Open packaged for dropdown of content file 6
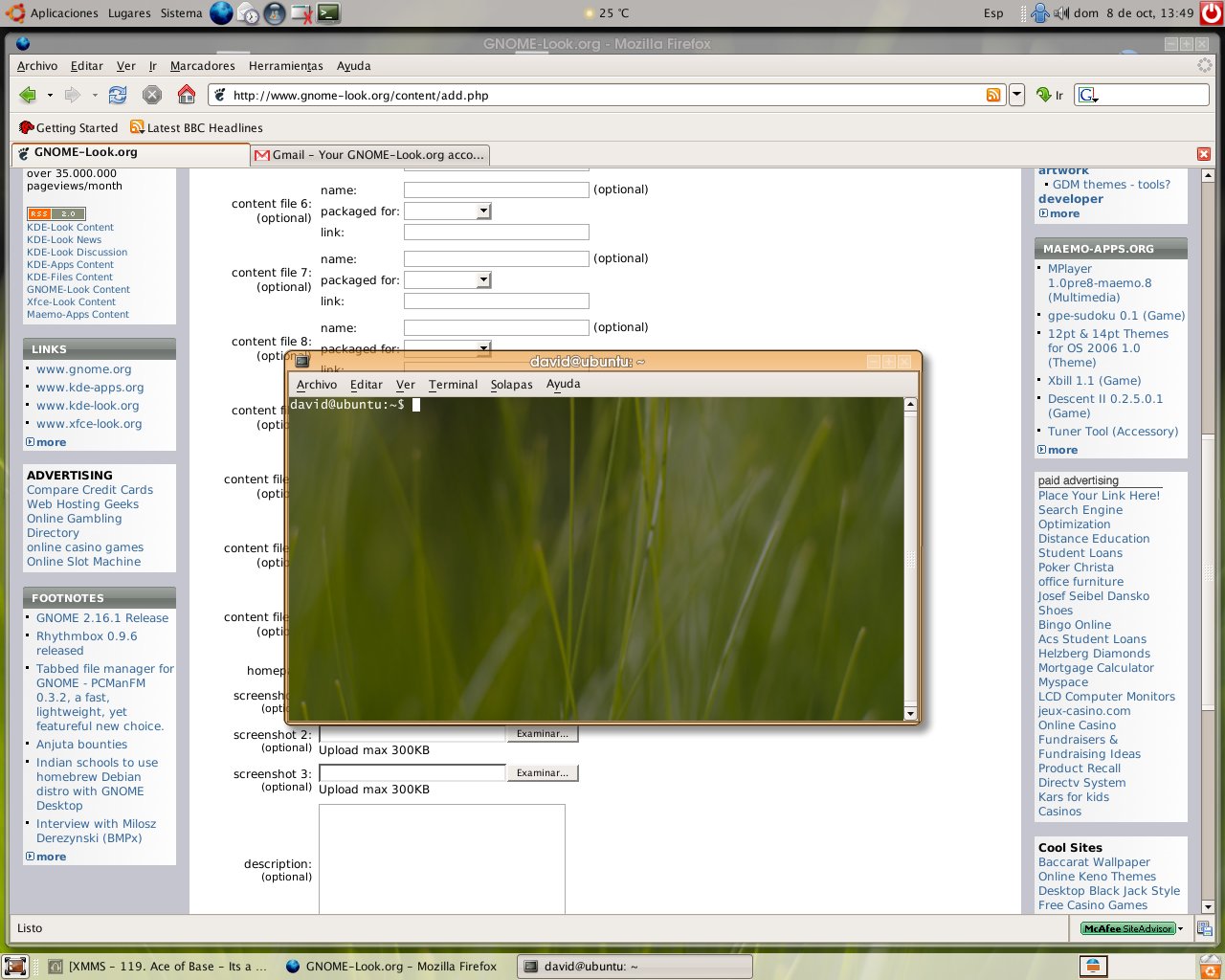This screenshot has height=980, width=1225. click(x=483, y=211)
